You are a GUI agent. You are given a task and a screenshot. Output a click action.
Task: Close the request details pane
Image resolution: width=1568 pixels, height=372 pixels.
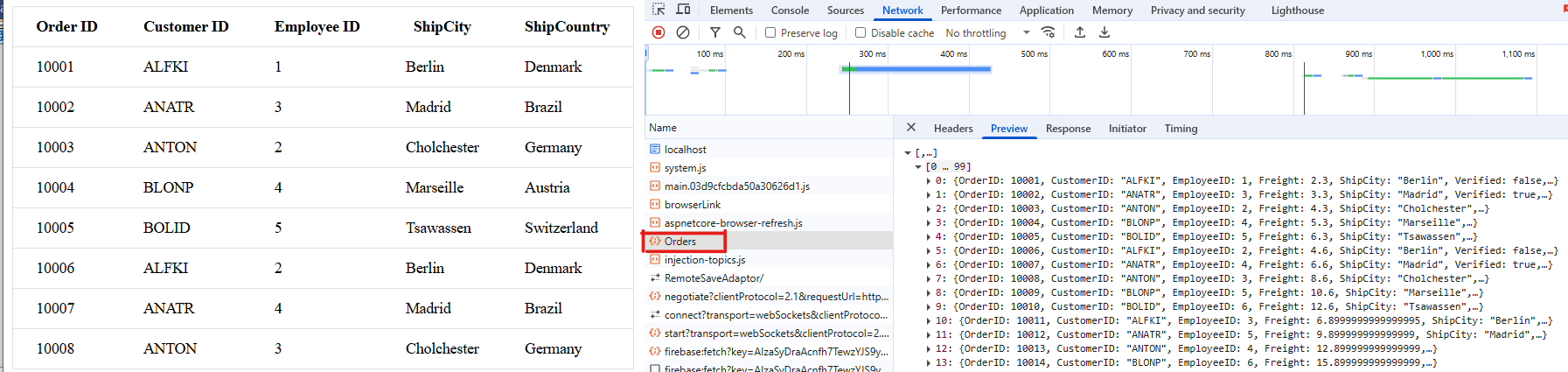pyautogui.click(x=911, y=128)
